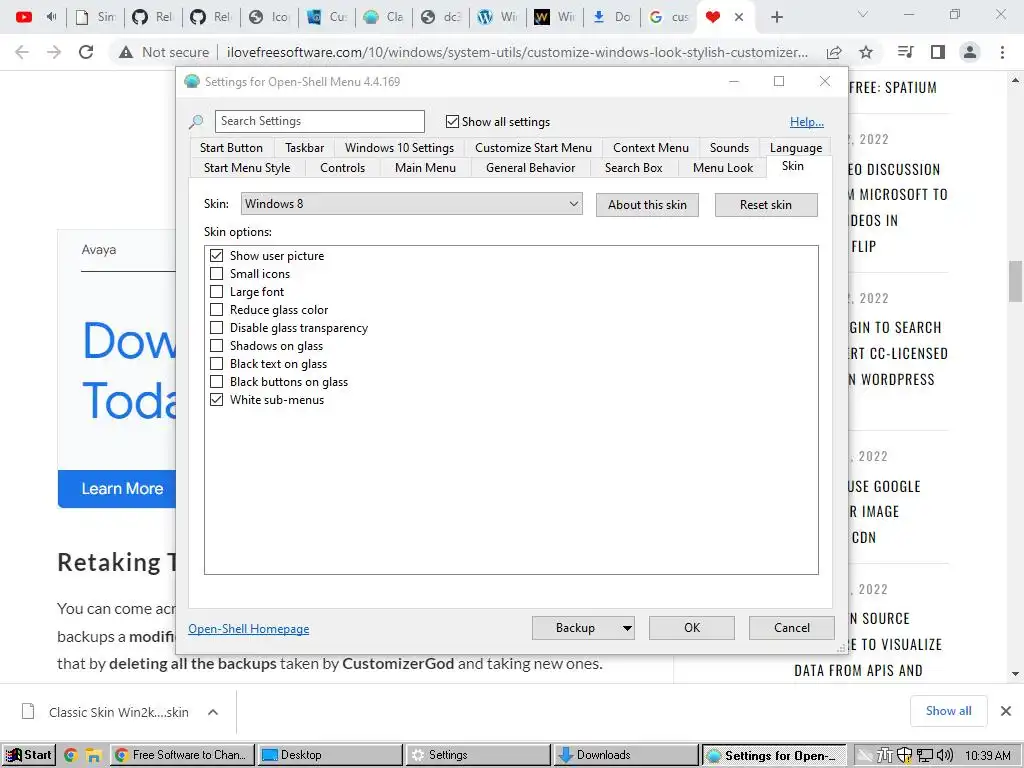Screen dimensions: 1024x768
Task: Expand the Classic Skin download item chevron
Action: click(213, 712)
